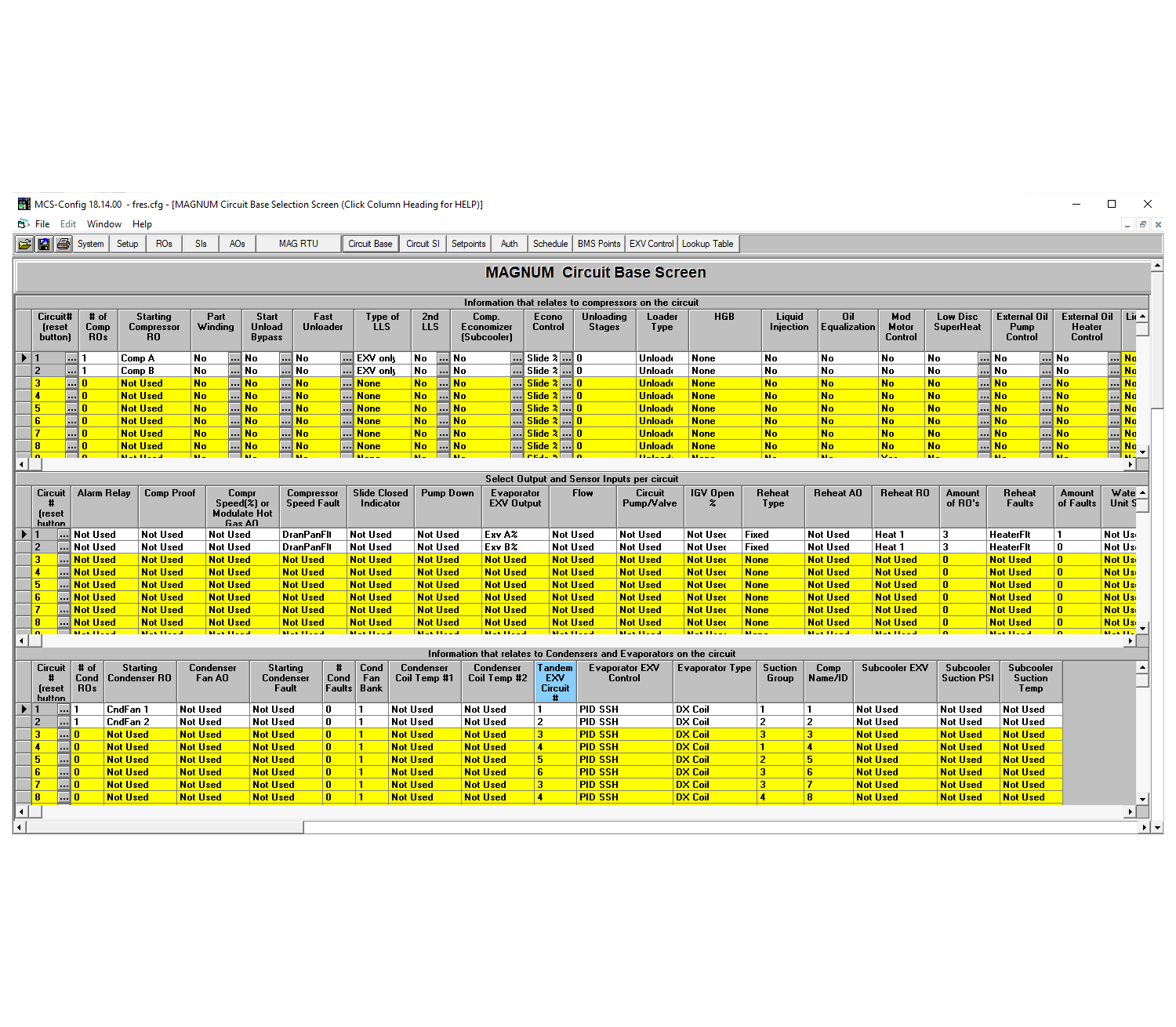Open the Window menu
Viewport: 1176px width, 1027px height.
[103, 224]
